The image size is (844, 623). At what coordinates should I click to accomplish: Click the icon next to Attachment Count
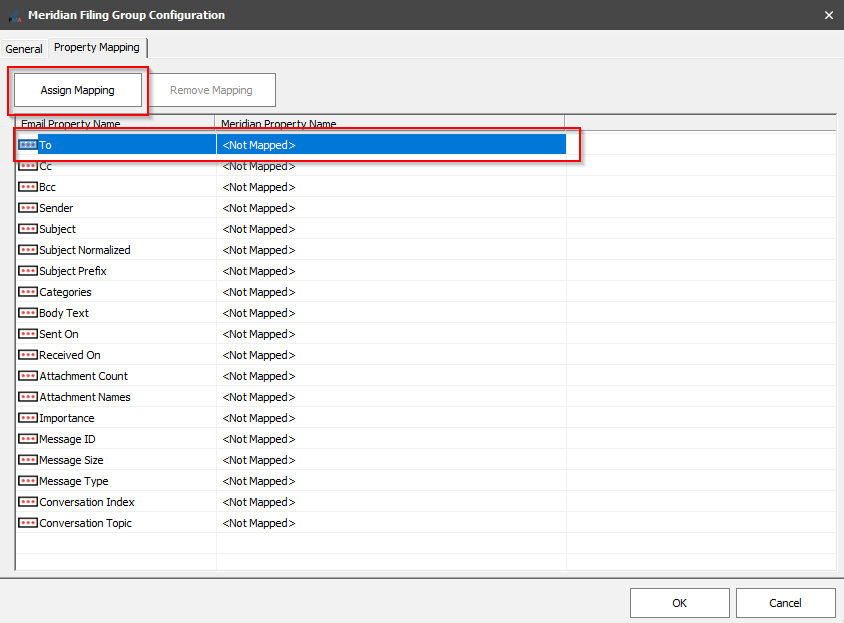click(27, 376)
